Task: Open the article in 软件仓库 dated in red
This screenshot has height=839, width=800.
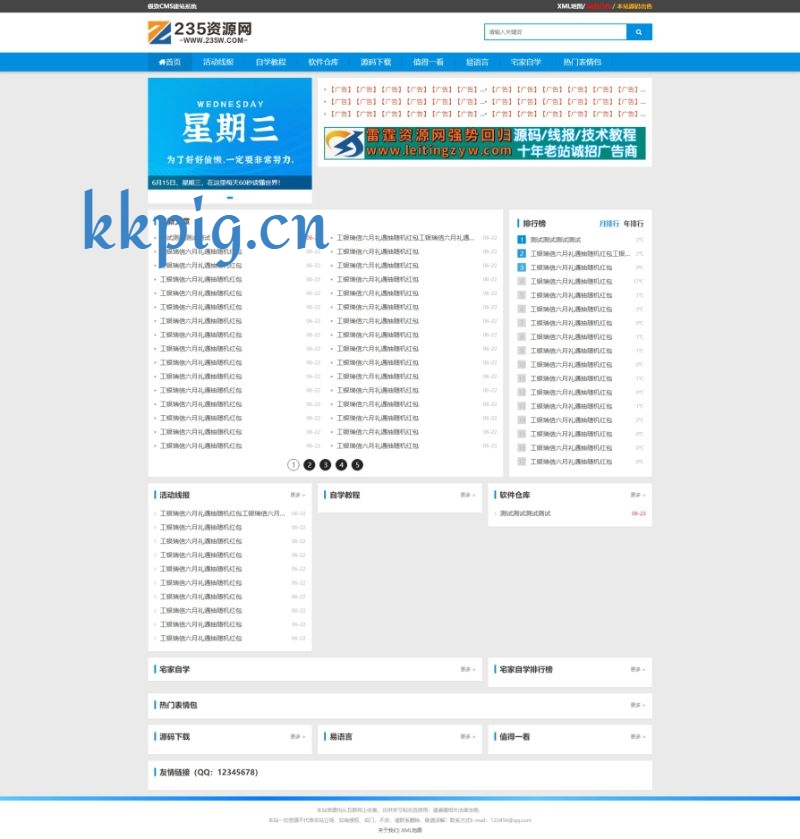Action: pos(525,514)
